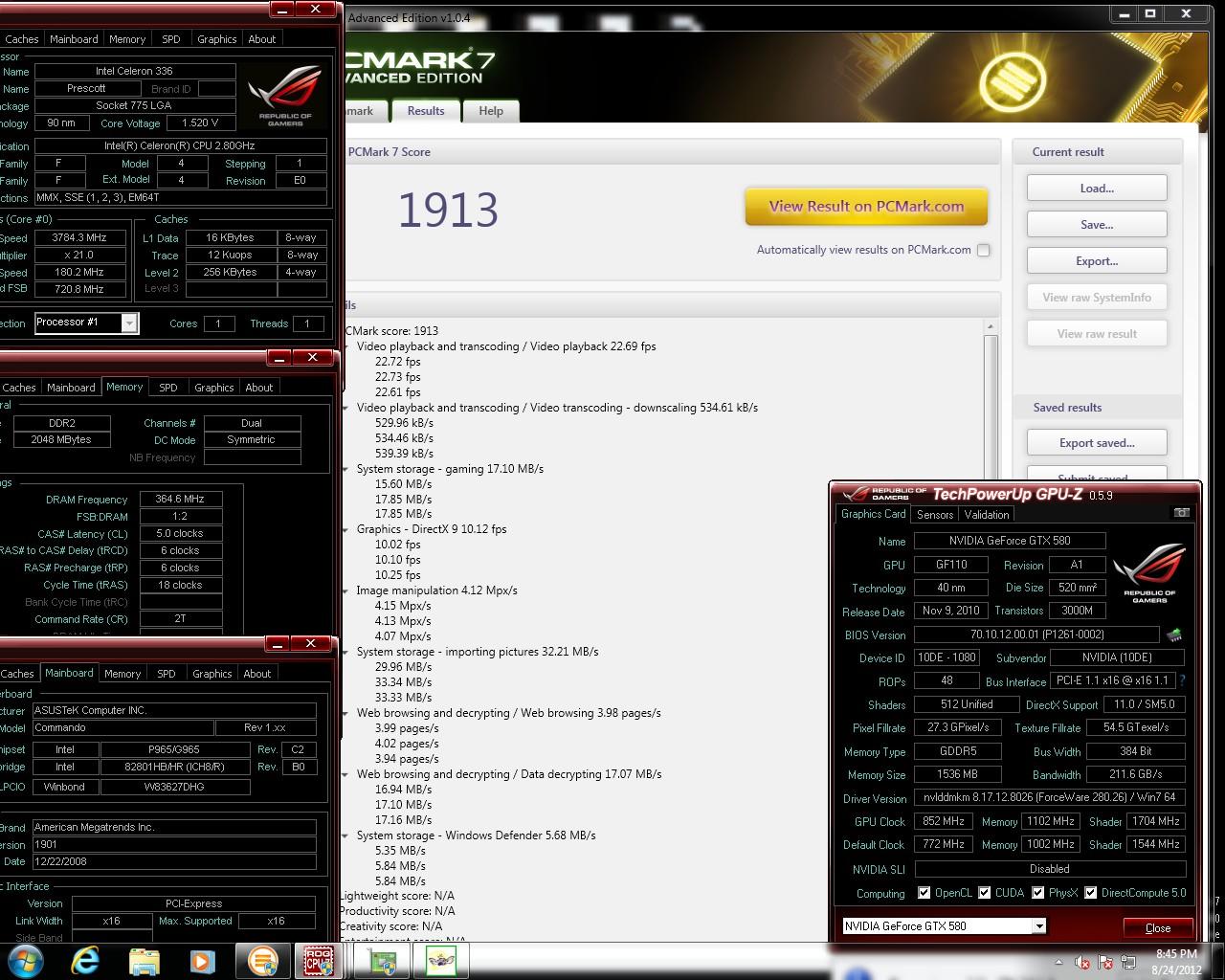
Task: Click the Intel Celeron 336 name field
Action: (x=134, y=71)
